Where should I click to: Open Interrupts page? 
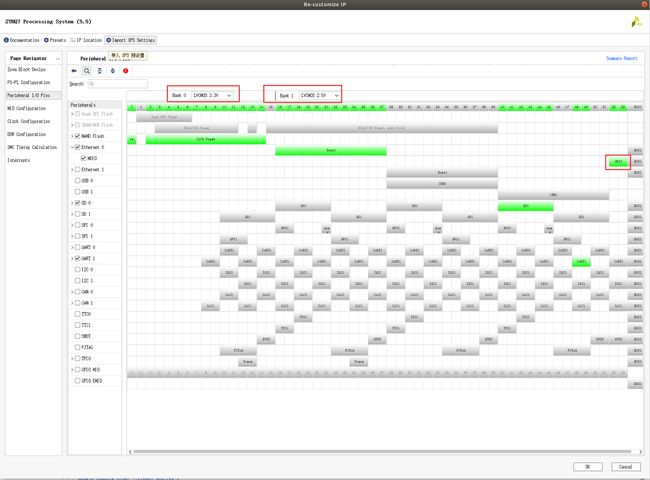[x=19, y=160]
